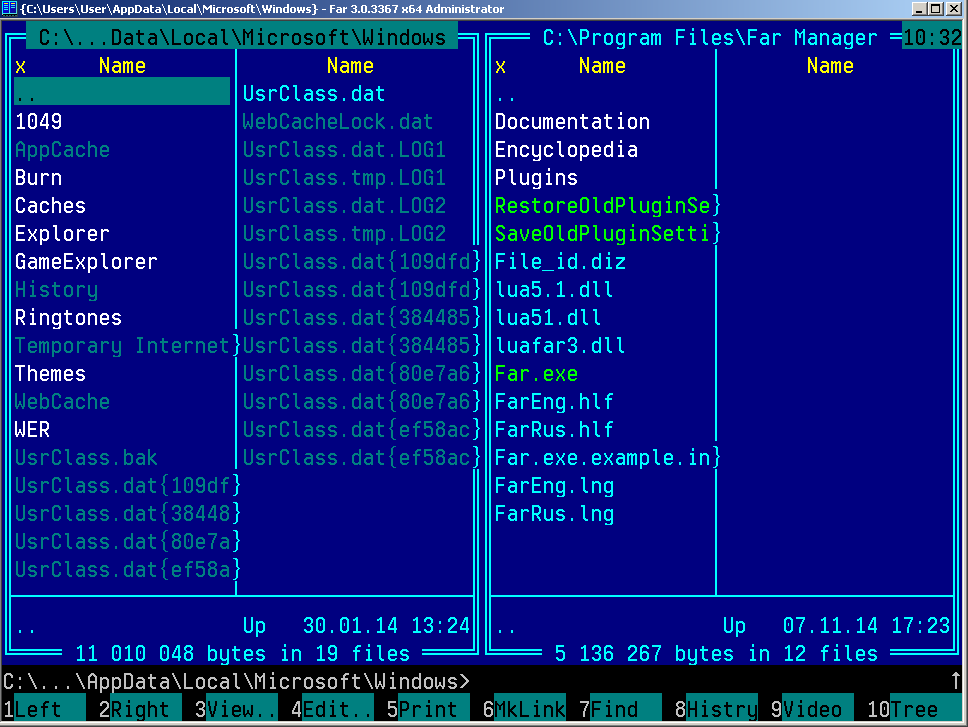Click the command line prompt
The height and width of the screenshot is (727, 968).
(236, 681)
